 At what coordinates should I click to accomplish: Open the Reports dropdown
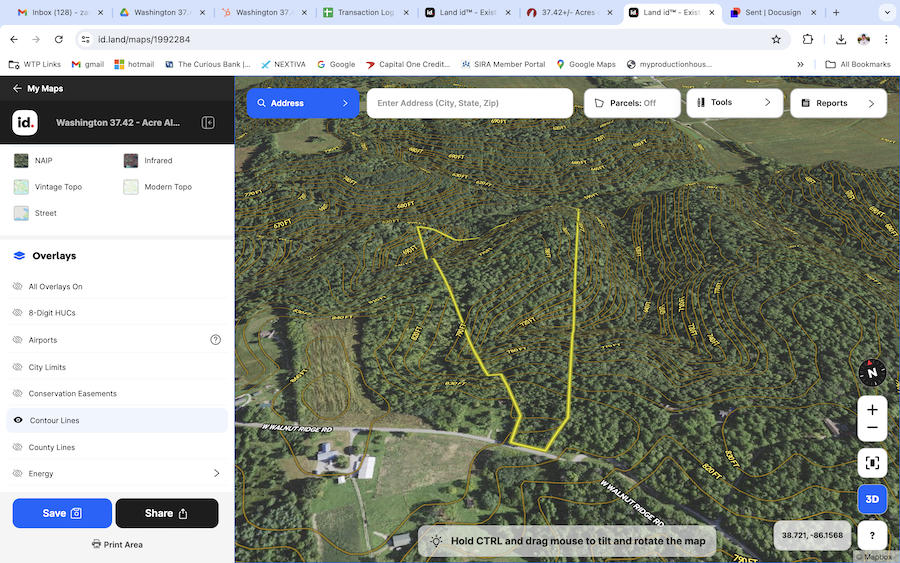pos(838,103)
